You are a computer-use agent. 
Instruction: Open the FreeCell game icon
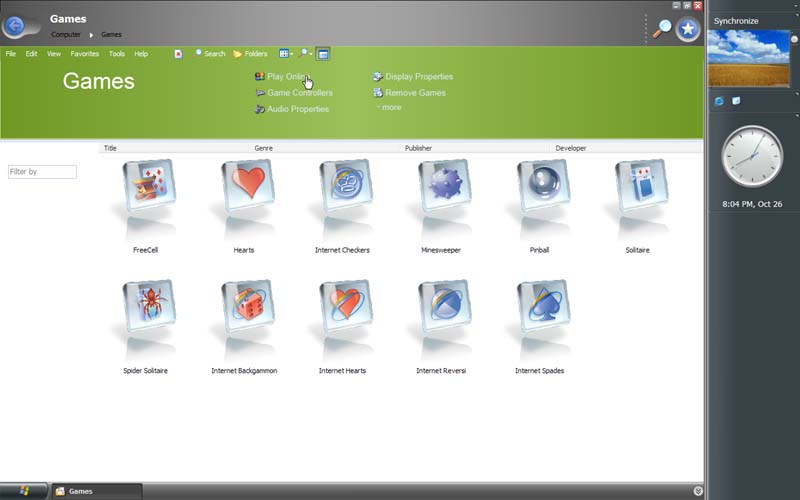click(147, 188)
